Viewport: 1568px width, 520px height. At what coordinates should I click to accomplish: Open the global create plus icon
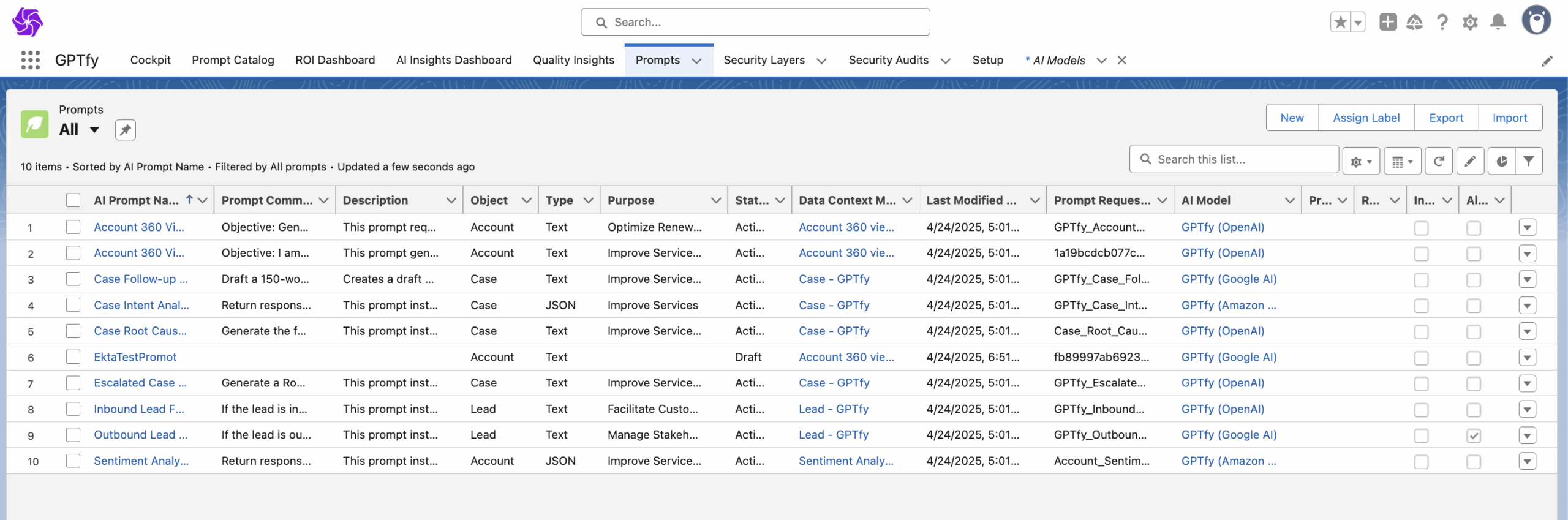pos(1388,22)
